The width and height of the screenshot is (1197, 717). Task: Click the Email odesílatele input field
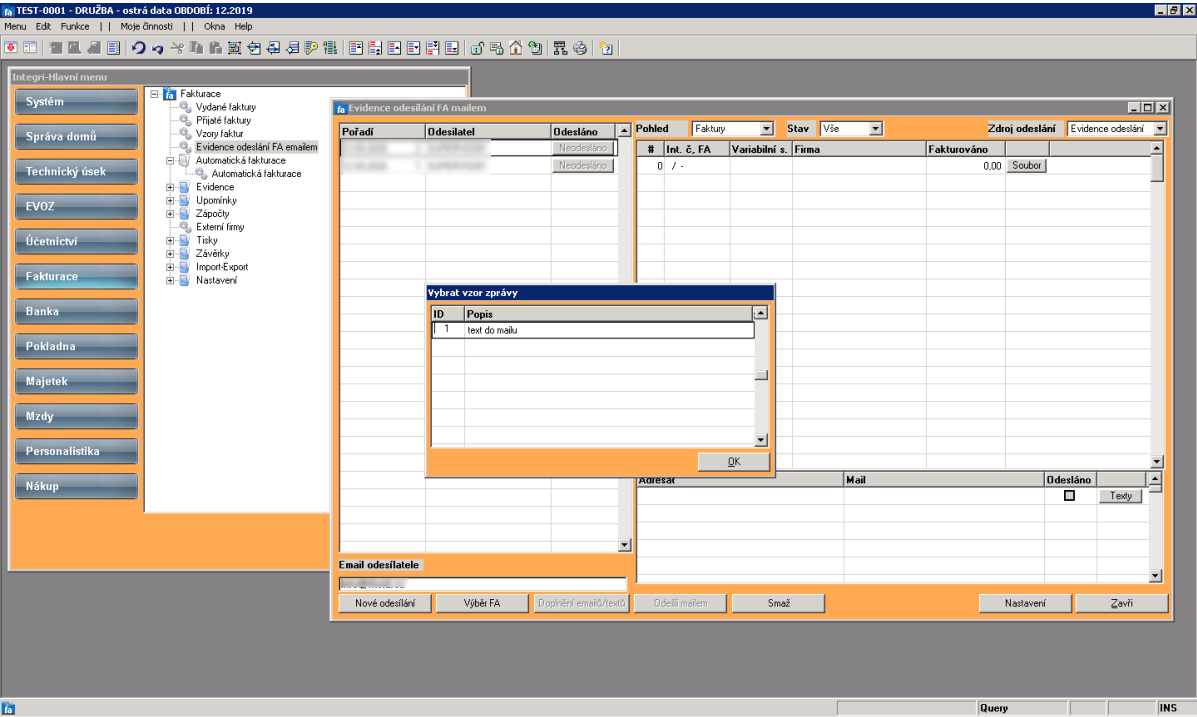[482, 584]
